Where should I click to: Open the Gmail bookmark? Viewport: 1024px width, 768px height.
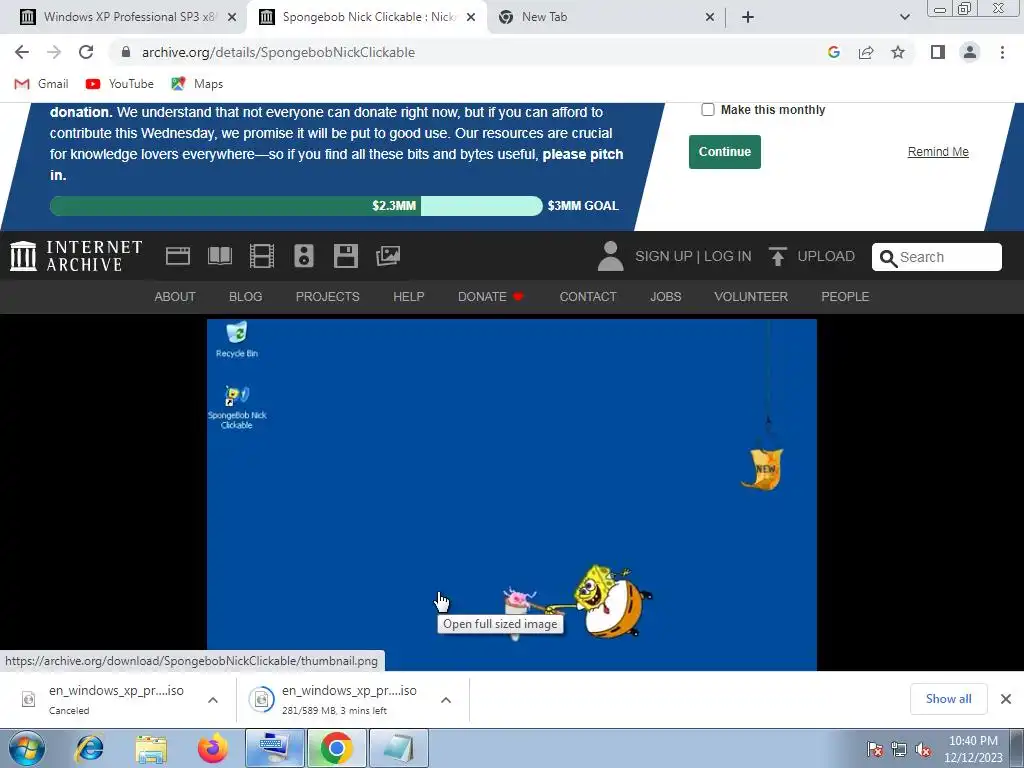click(x=41, y=84)
